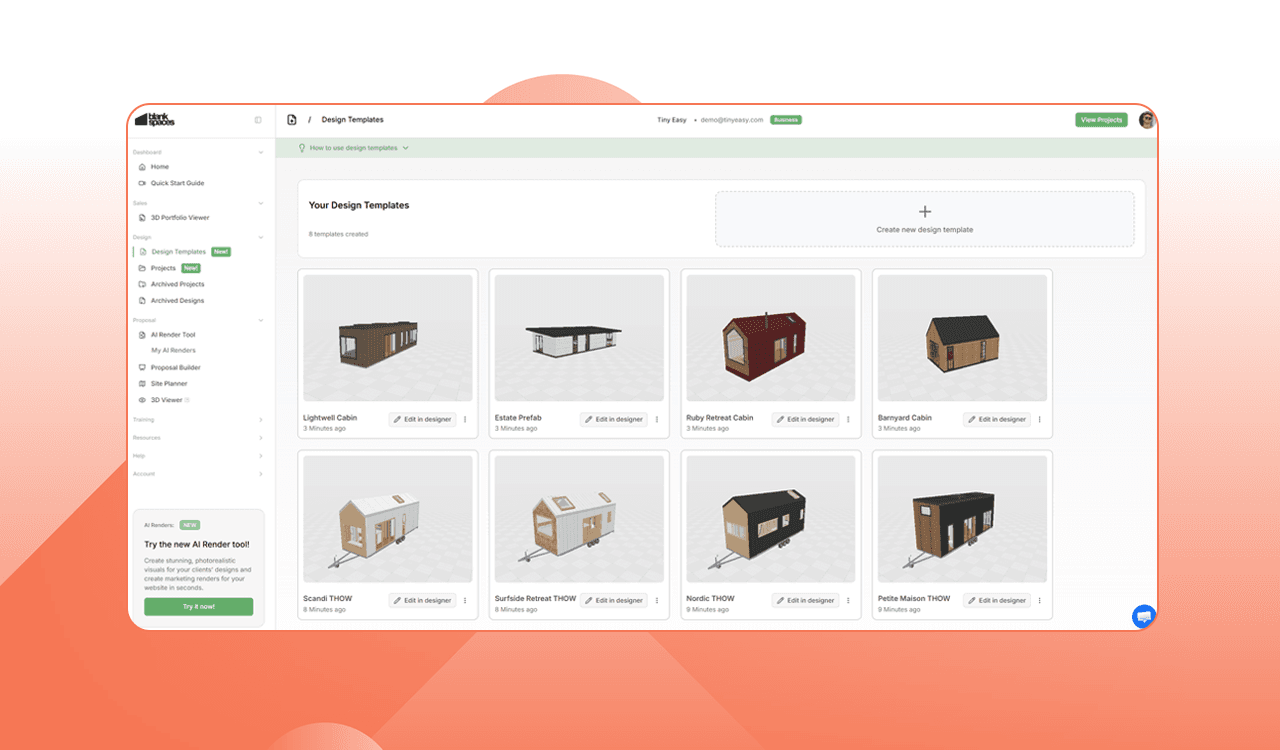Screen dimensions: 1280x750
Task: Expand the Training sidebar section
Action: tap(261, 420)
